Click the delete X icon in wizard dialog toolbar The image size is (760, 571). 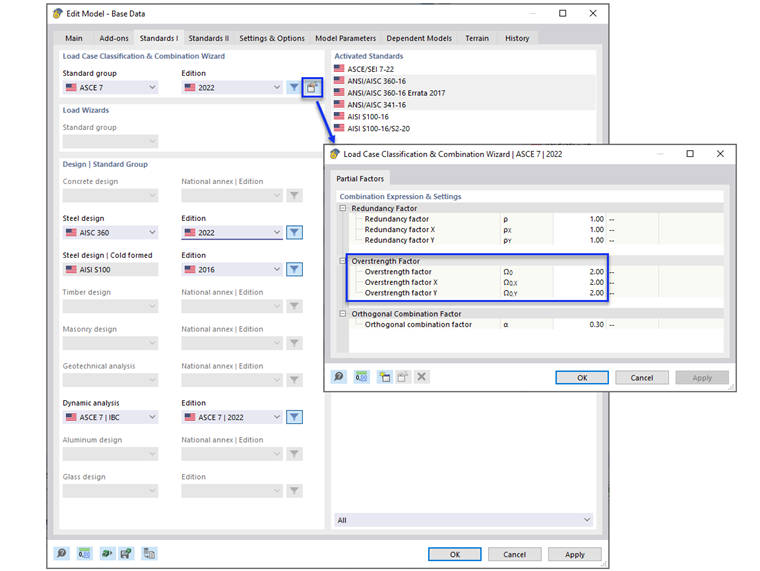point(422,377)
